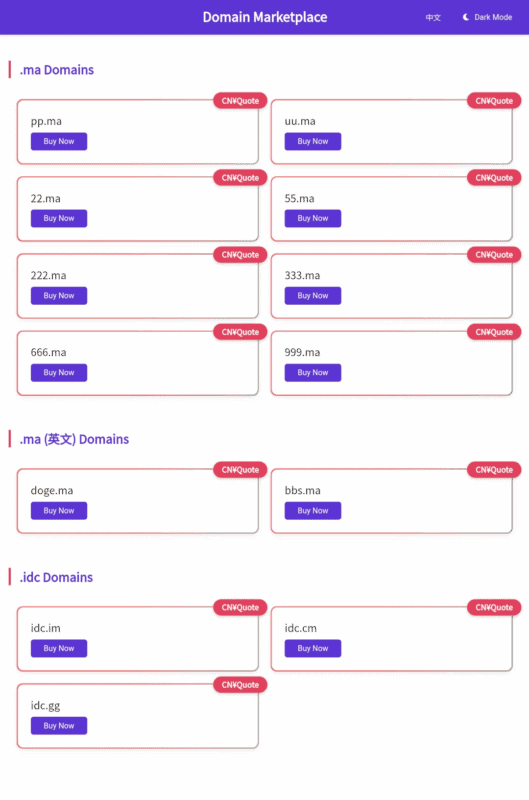Click Buy Now under 999.ma
This screenshot has height=800, width=529.
click(313, 373)
